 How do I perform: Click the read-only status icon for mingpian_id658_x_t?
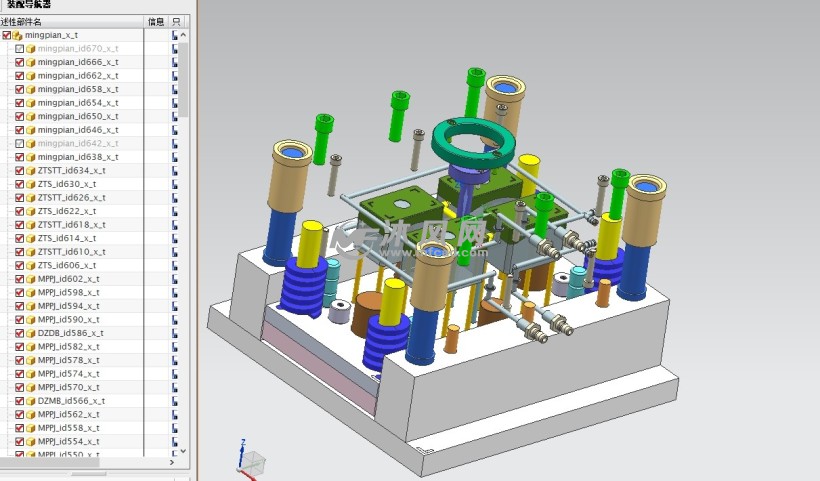tap(176, 89)
